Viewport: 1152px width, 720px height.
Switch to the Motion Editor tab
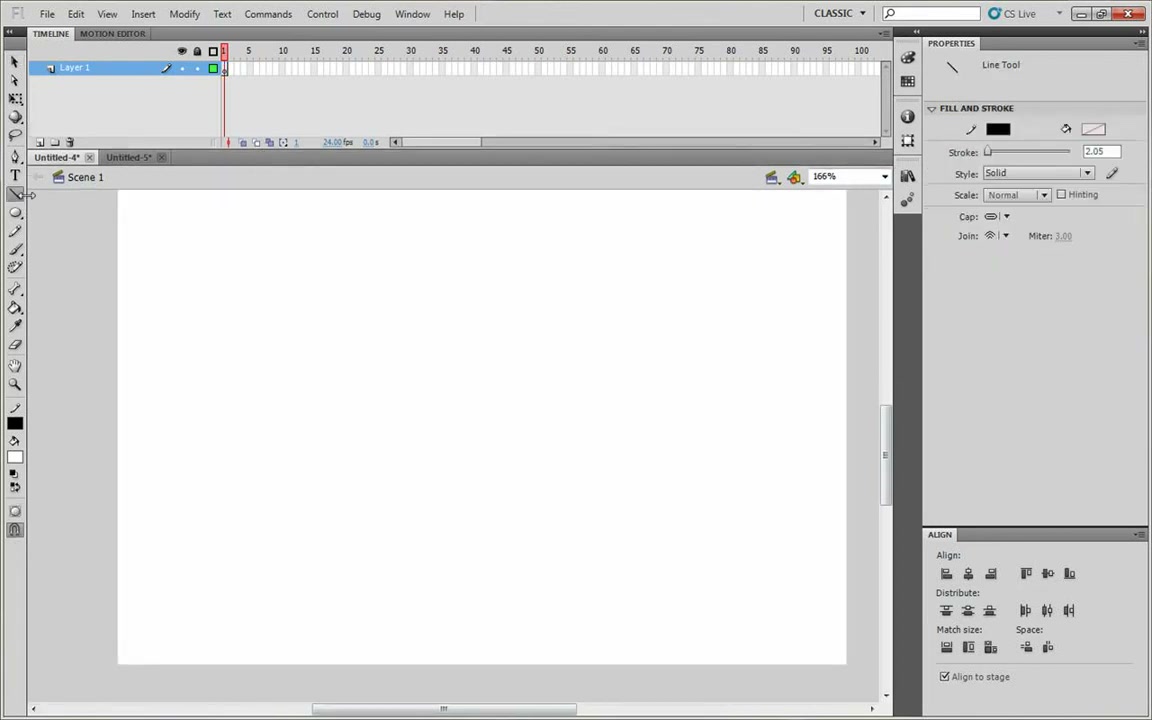(112, 34)
